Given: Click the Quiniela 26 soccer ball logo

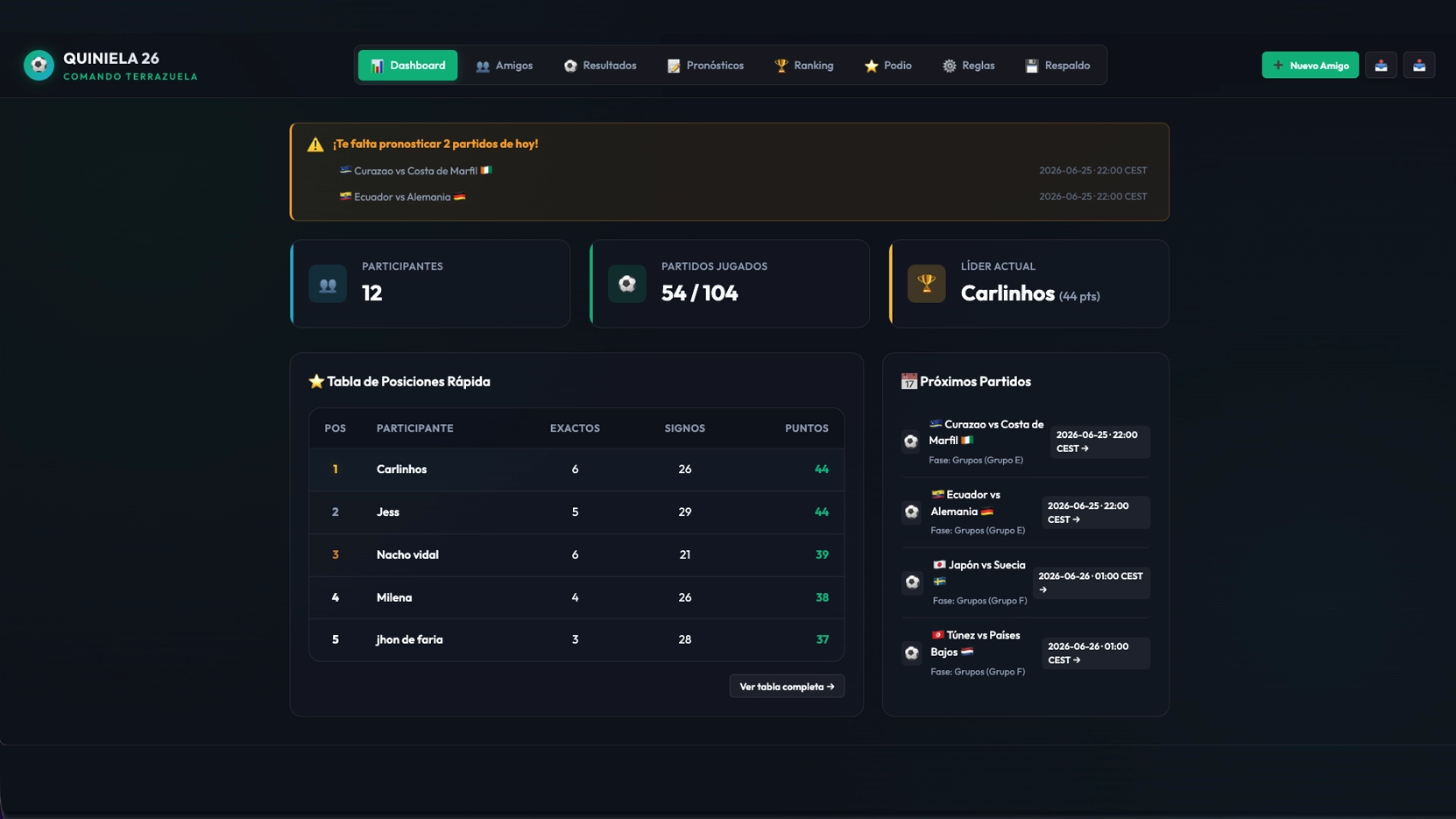Looking at the screenshot, I should (x=39, y=65).
